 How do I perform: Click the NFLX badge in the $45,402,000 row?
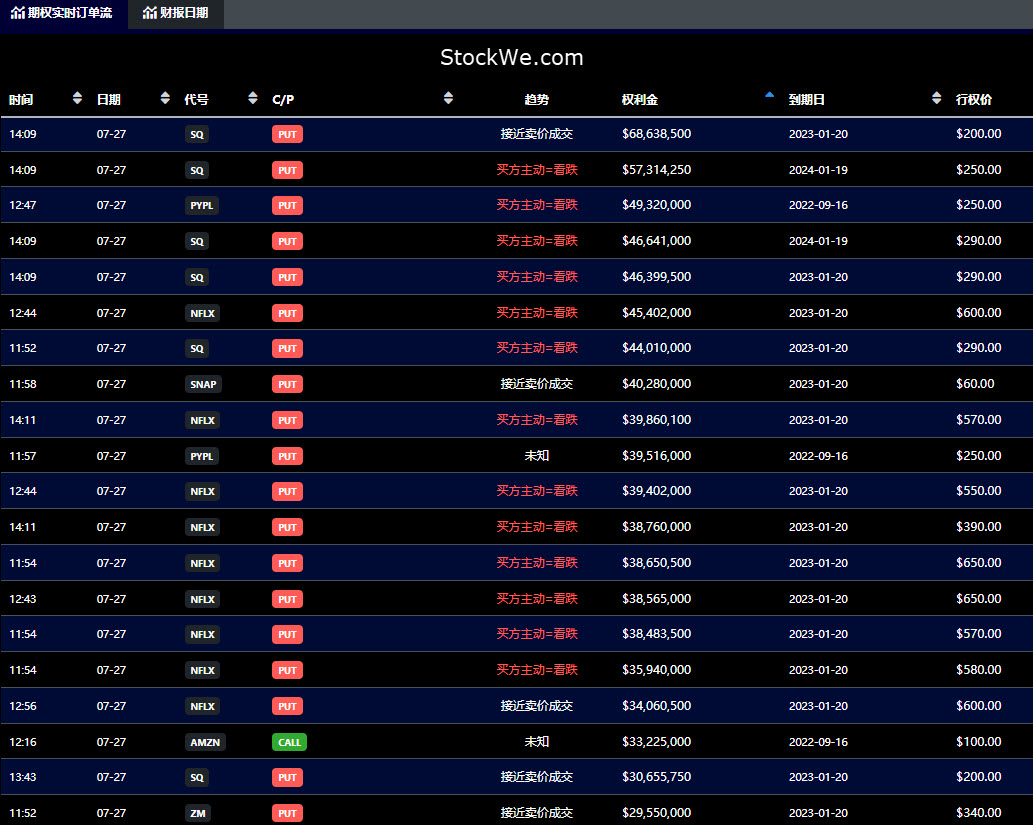click(202, 313)
